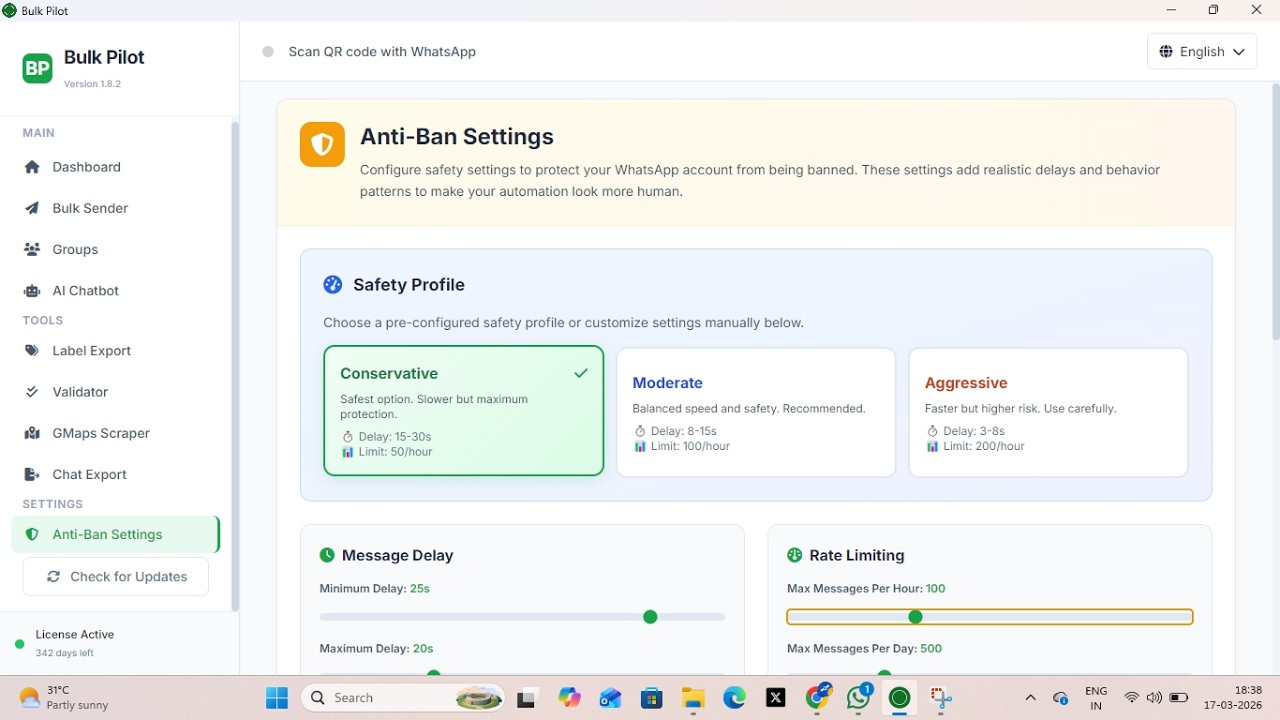The image size is (1280, 720).
Task: Click the Bulk Sender paper plane icon
Action: click(x=32, y=208)
